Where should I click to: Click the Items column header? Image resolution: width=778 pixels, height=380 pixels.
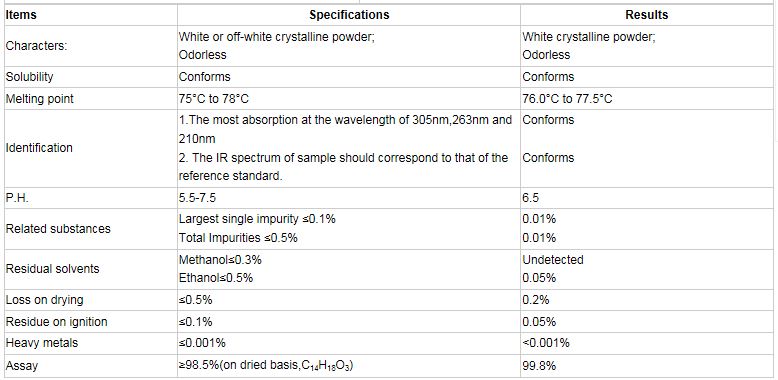[x=21, y=15]
